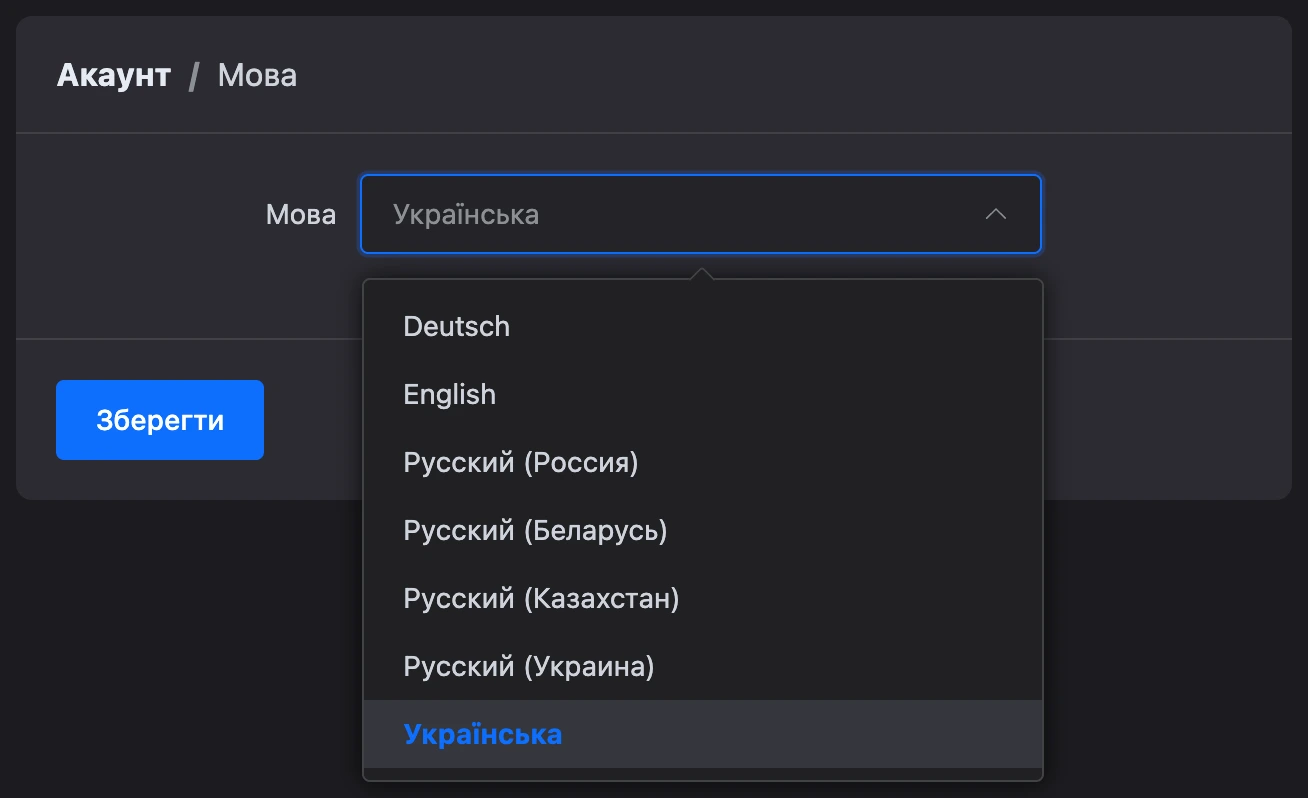Choose Русский (Казахстан) from the list
Image resolution: width=1308 pixels, height=798 pixels.
pos(703,598)
